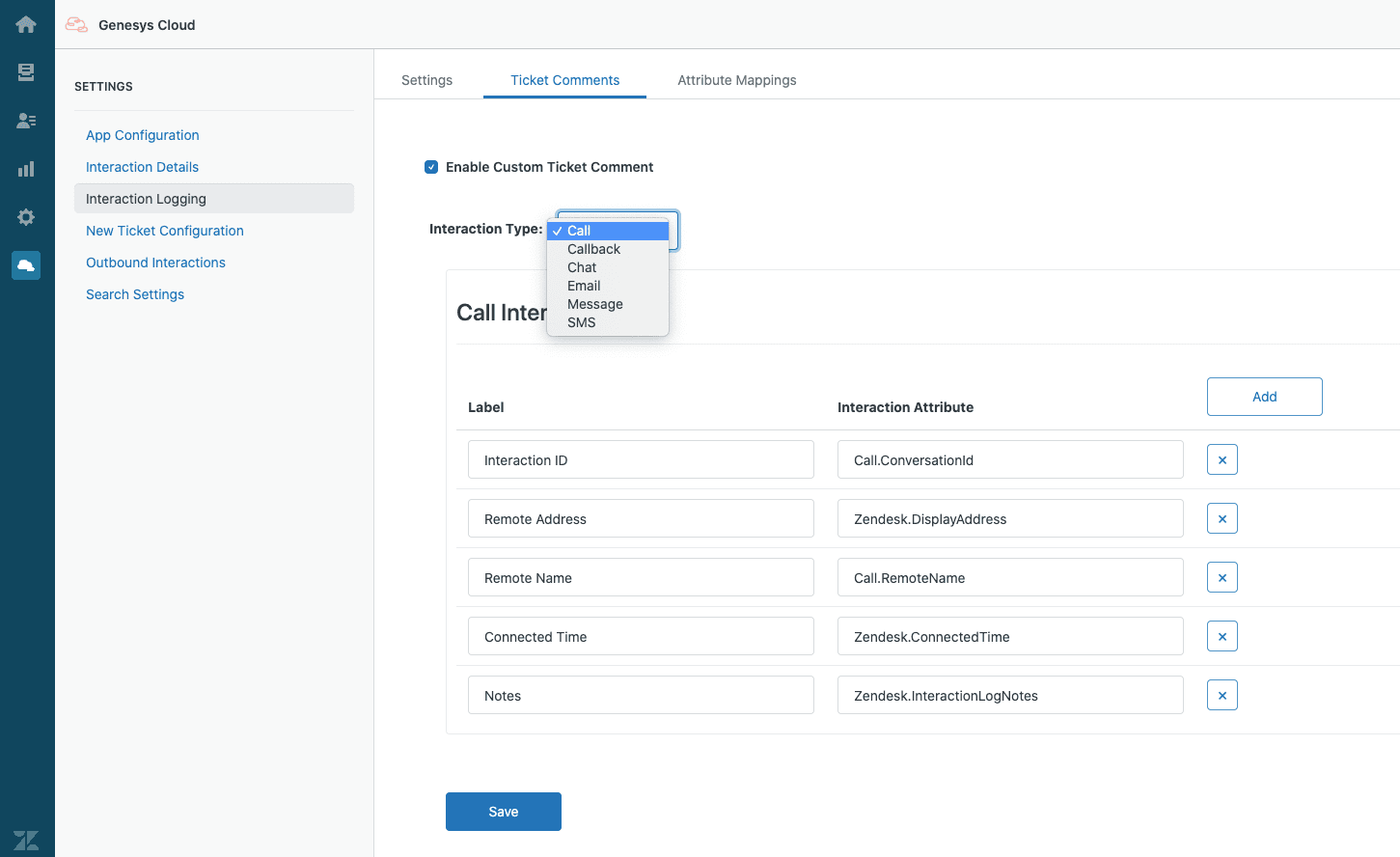Select the Genesys Cloud app icon in the sidebar
Viewport: 1400px width, 857px height.
pyautogui.click(x=25, y=264)
